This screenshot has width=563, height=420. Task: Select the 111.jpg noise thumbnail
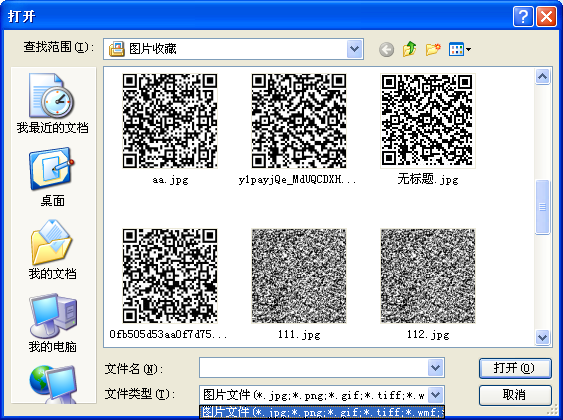(x=299, y=276)
